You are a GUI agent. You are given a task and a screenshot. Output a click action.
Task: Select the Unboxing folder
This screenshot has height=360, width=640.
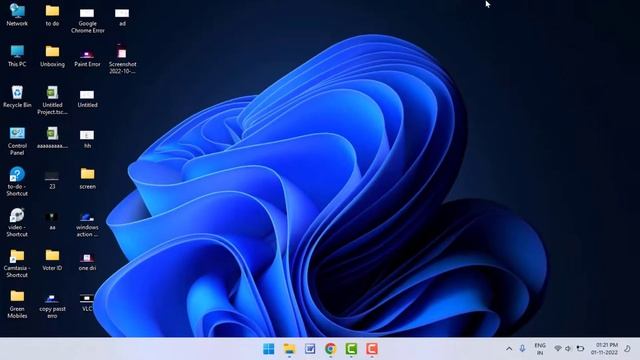52,56
